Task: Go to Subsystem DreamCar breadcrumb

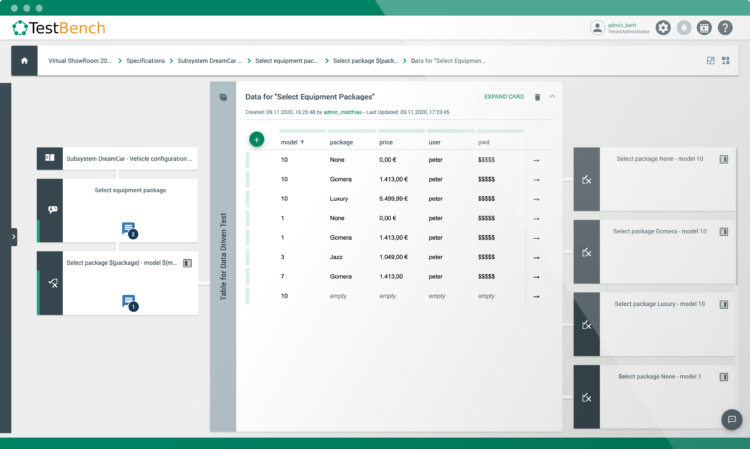Action: (210, 61)
